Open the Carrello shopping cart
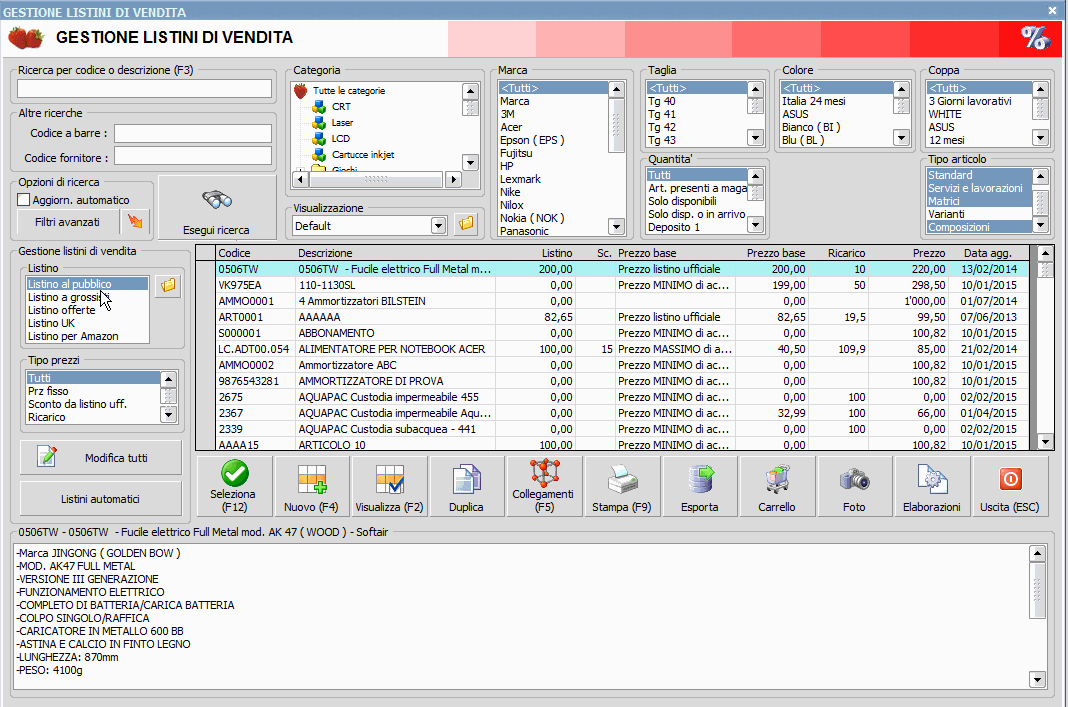The width and height of the screenshot is (1068, 707). [777, 486]
